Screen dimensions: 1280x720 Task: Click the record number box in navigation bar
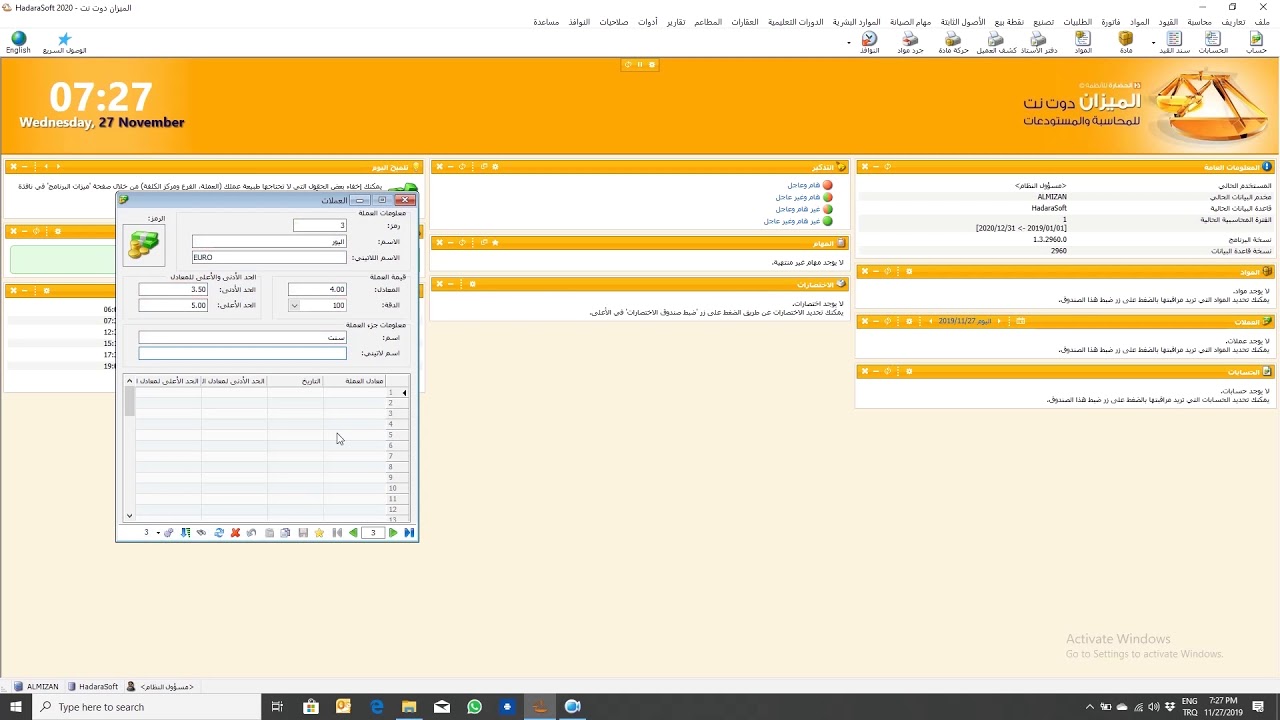(373, 533)
